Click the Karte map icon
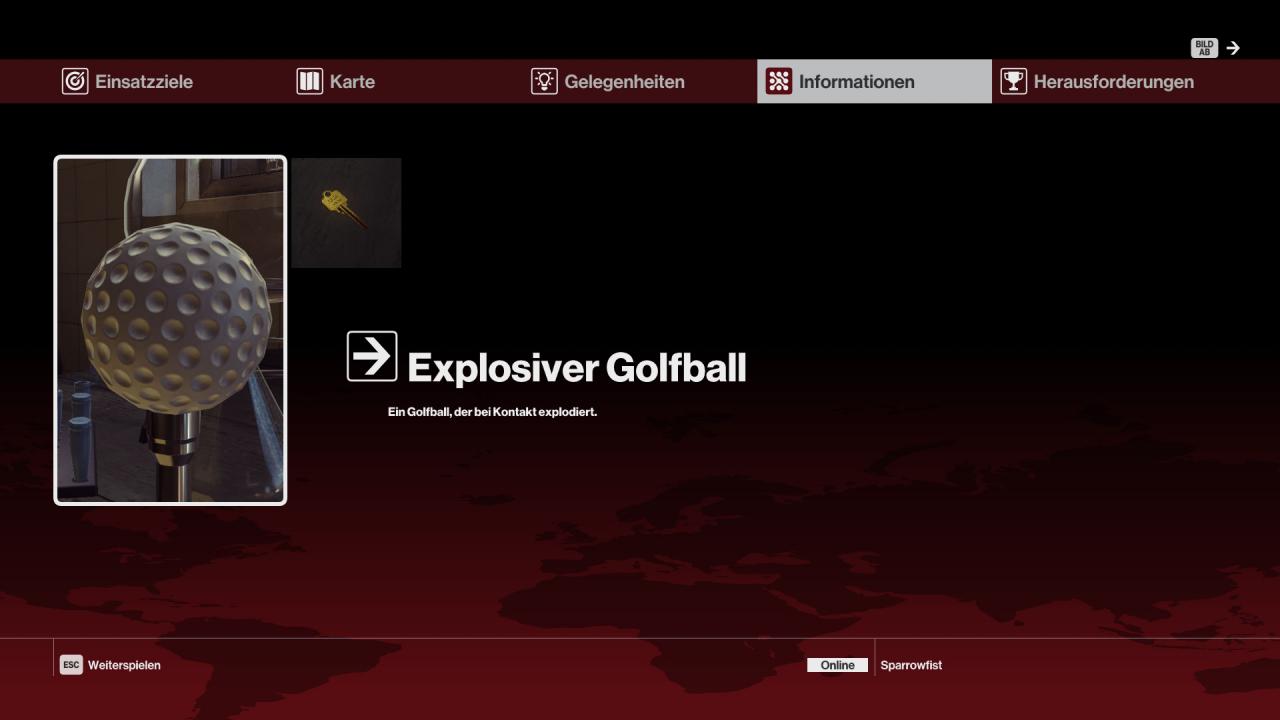1280x720 pixels. click(x=310, y=81)
